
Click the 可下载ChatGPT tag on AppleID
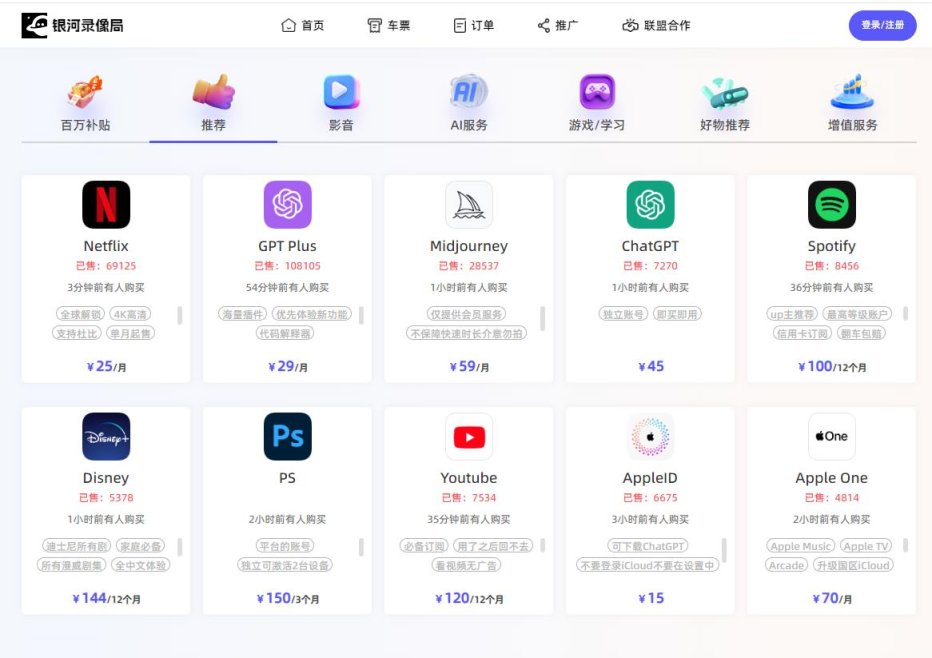(x=647, y=546)
